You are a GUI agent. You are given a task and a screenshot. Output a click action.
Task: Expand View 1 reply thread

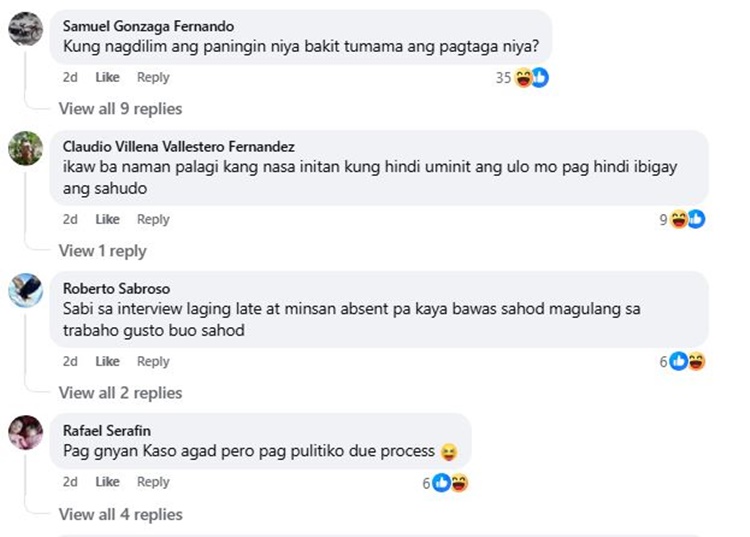(x=102, y=251)
